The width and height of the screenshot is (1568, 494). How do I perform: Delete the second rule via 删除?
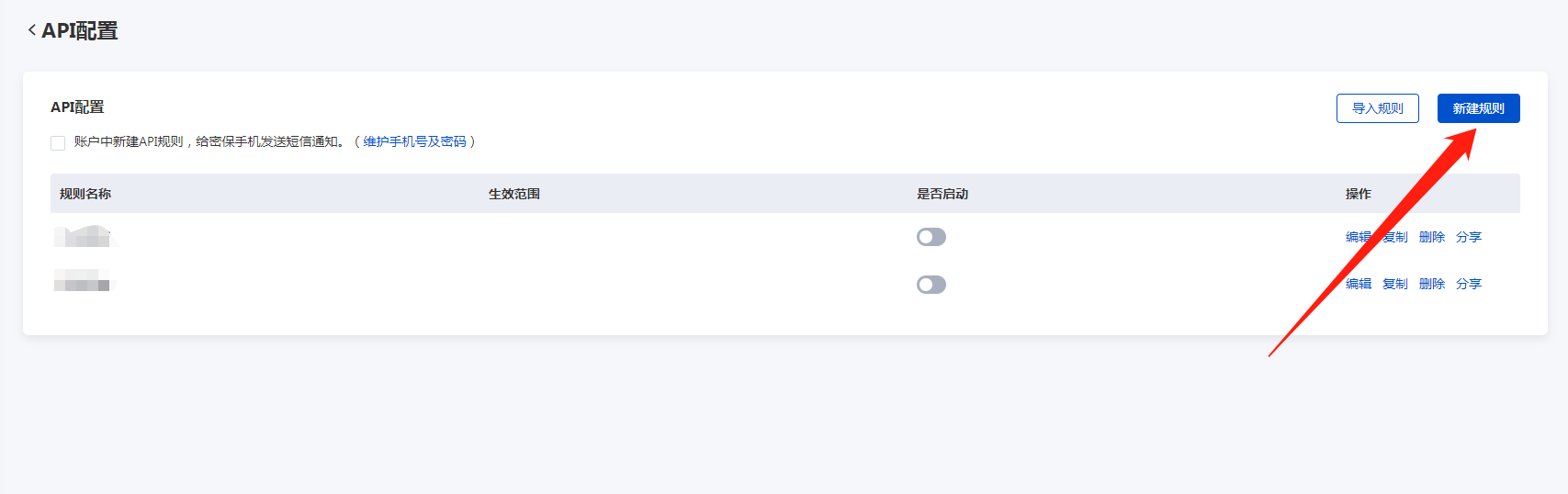[x=1431, y=284]
